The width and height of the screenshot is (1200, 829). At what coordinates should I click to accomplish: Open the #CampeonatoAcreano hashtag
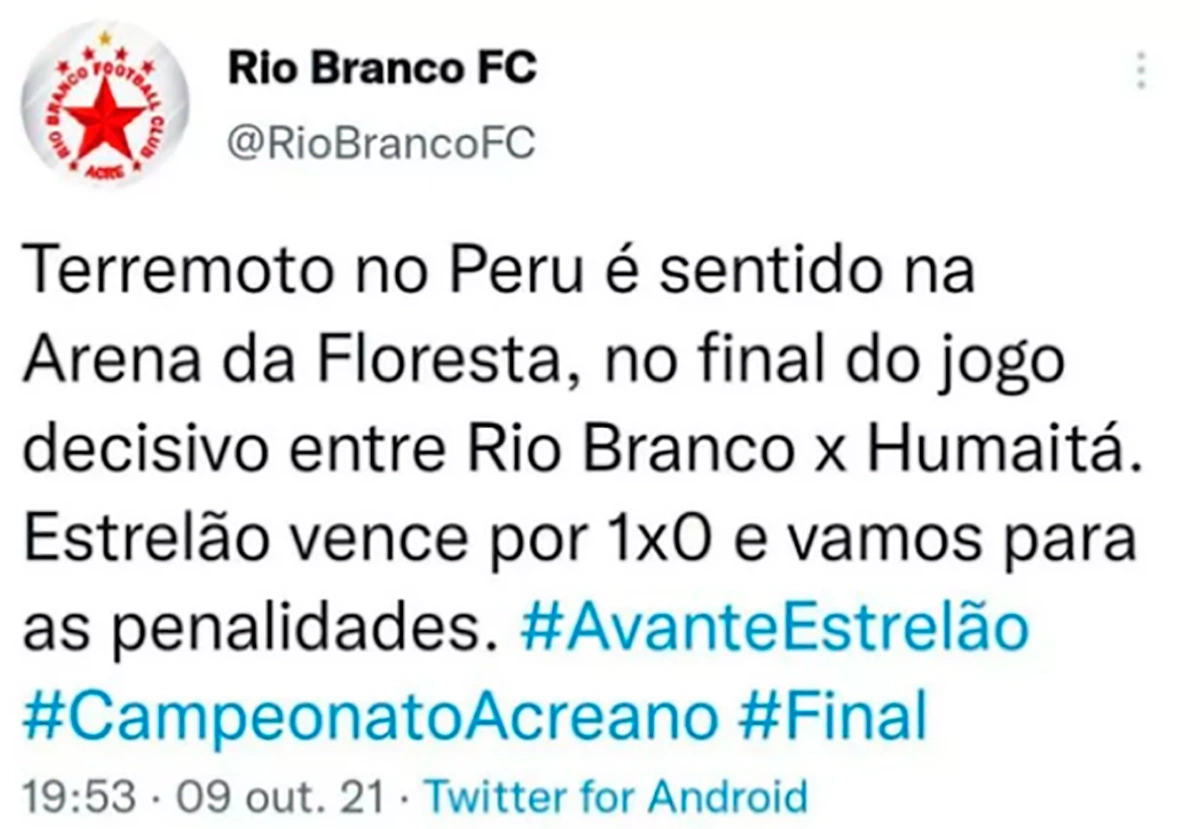tap(369, 716)
